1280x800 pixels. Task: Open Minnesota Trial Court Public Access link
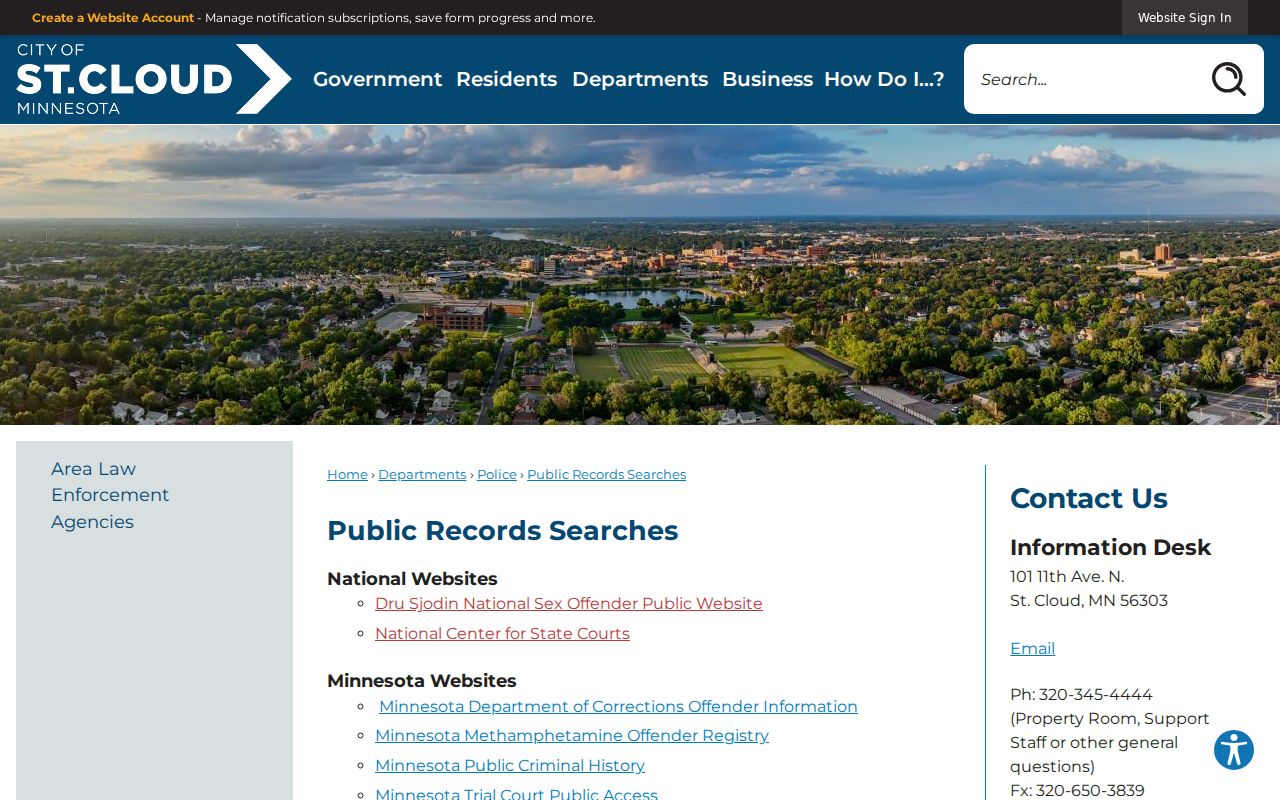click(516, 794)
